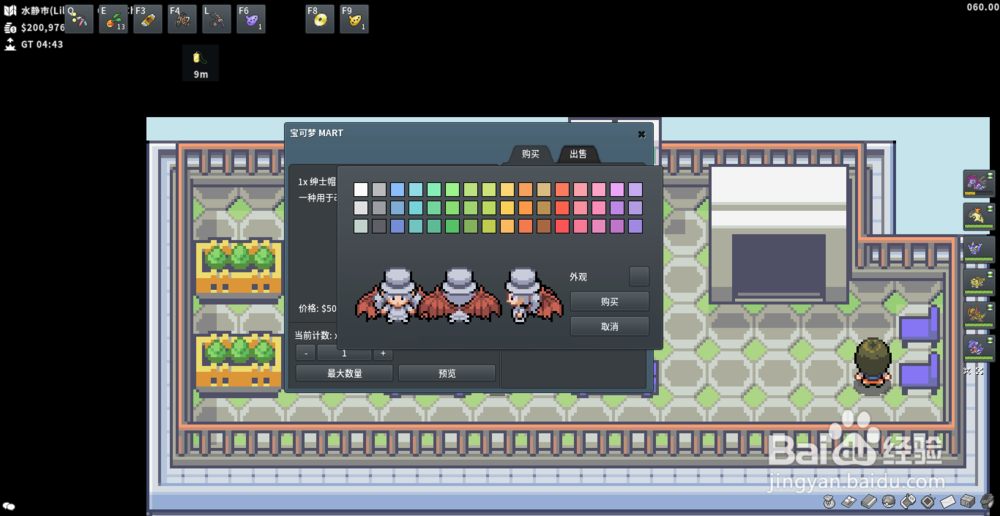Open the handheld device icon in bottom menu
This screenshot has height=516, width=1000.
coord(928,501)
